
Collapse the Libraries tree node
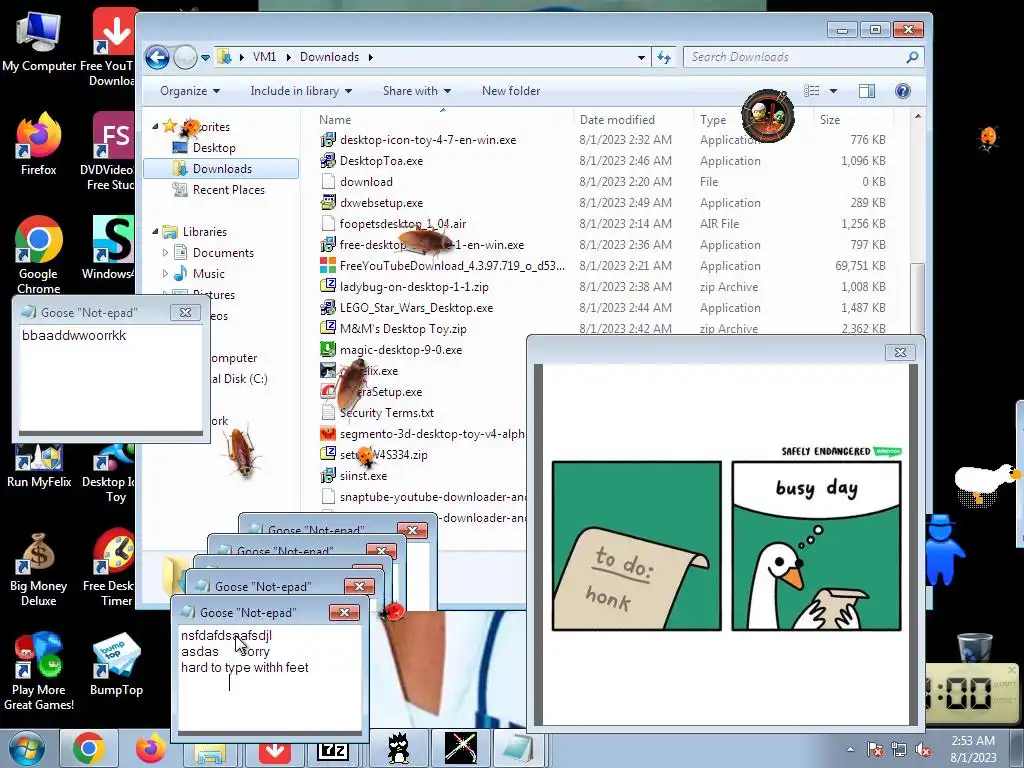[155, 231]
